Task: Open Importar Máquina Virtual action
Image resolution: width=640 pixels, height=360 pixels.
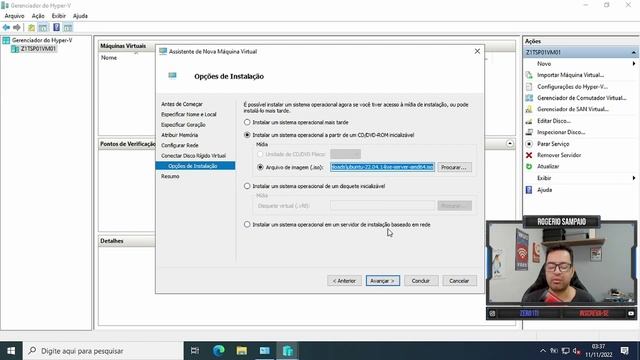Action: point(570,75)
